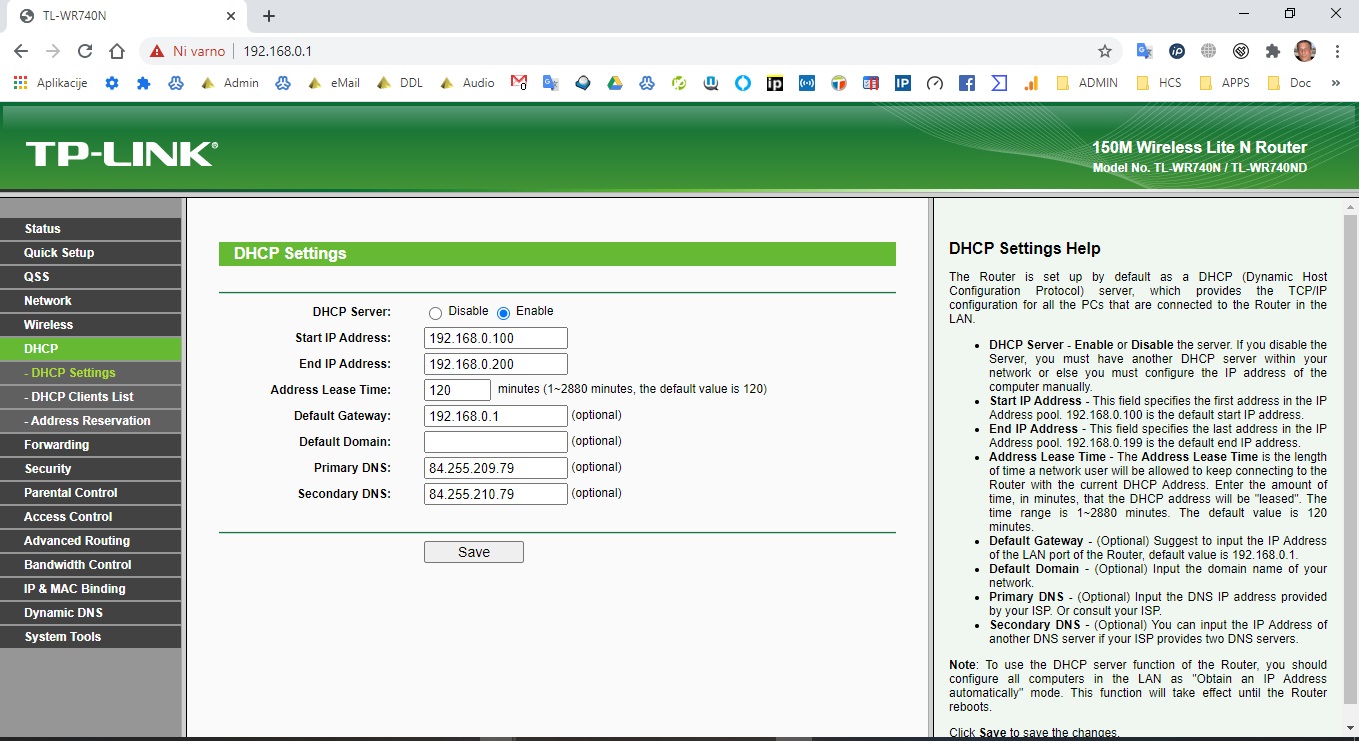The height and width of the screenshot is (741, 1359).
Task: Click Default Gateway field
Action: (x=496, y=416)
